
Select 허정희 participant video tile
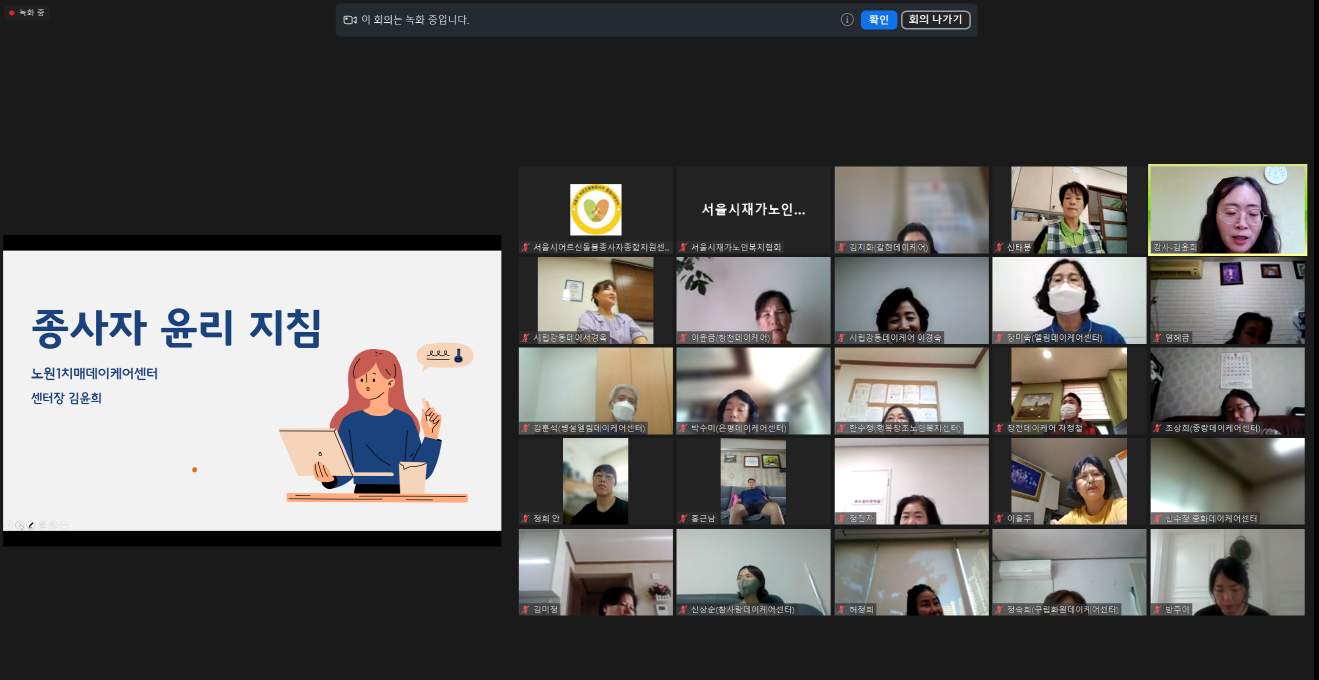(x=911, y=572)
